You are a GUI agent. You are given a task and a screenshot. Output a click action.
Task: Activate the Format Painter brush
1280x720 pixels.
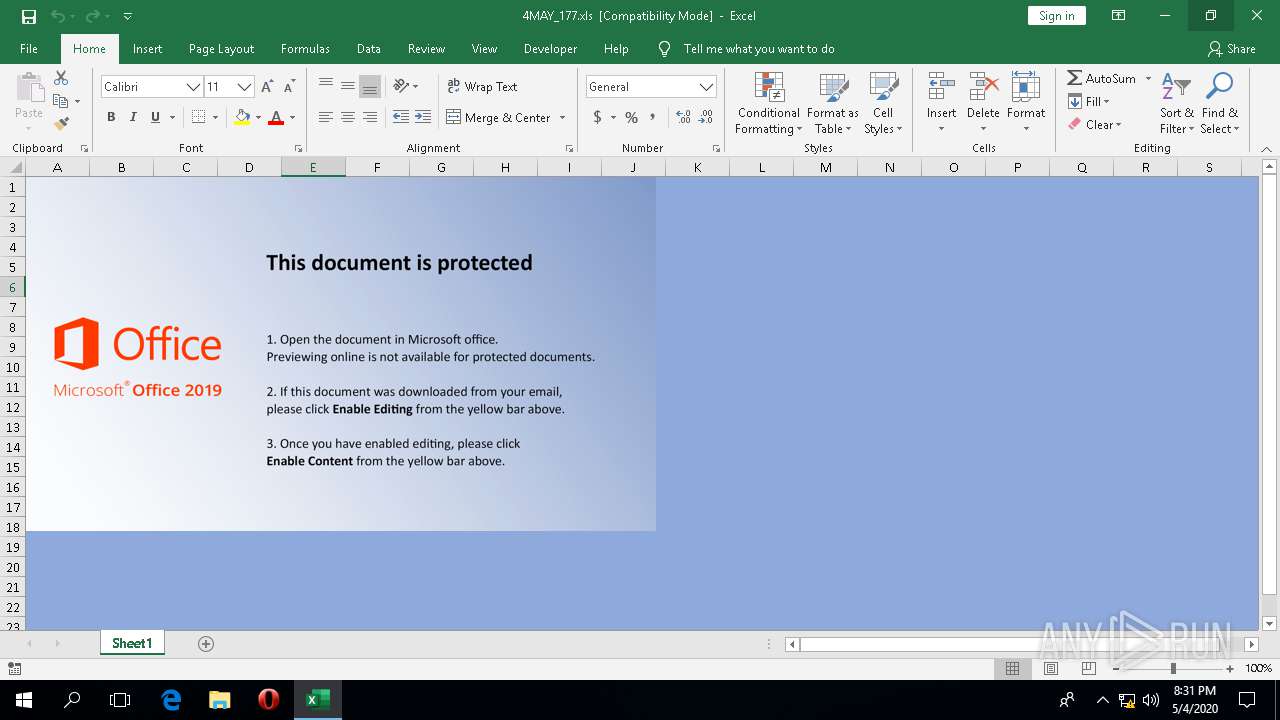pos(61,124)
